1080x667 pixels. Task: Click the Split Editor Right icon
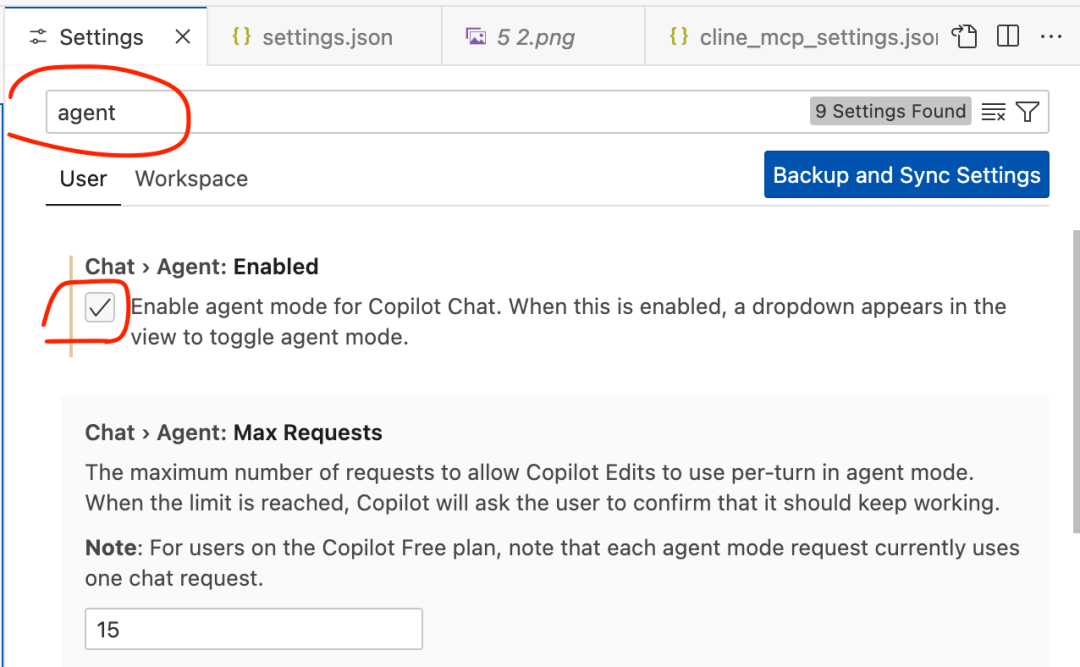[x=1008, y=37]
